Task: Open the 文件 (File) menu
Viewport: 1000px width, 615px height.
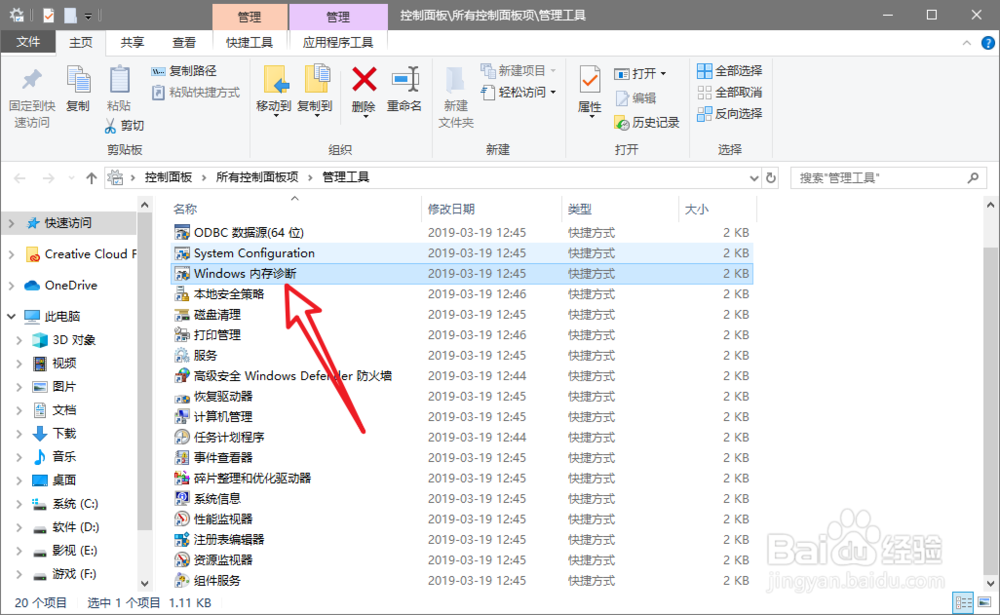Action: [x=29, y=42]
